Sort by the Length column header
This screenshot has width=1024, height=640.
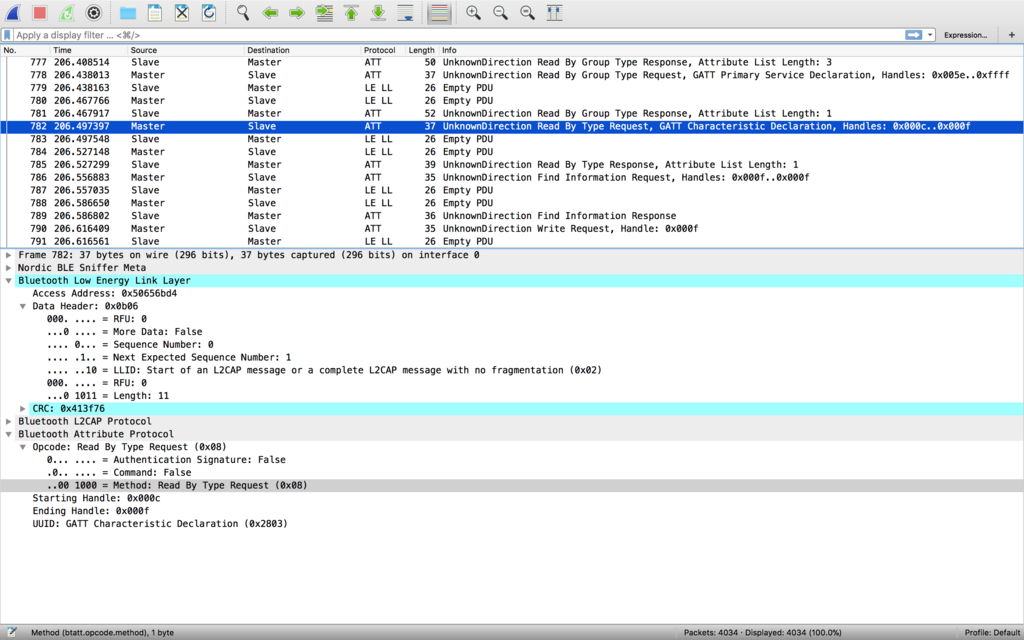pyautogui.click(x=421, y=50)
